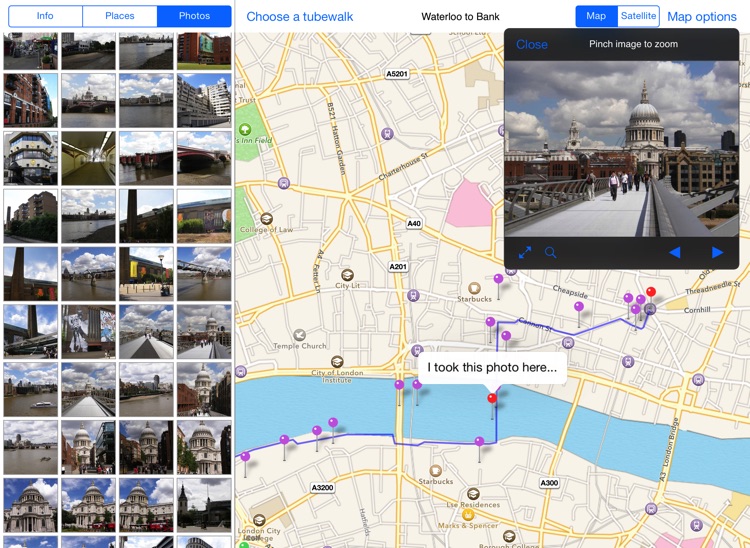Open the tunnel underpass photo thumbnail
Screen dimensions: 750x548
[x=88, y=158]
